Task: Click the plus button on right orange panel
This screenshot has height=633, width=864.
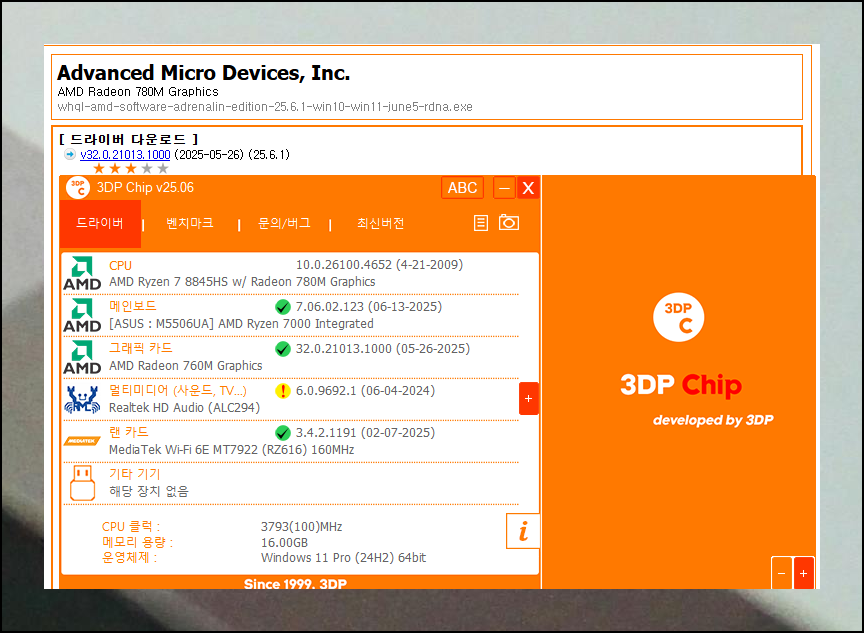Action: [x=804, y=573]
